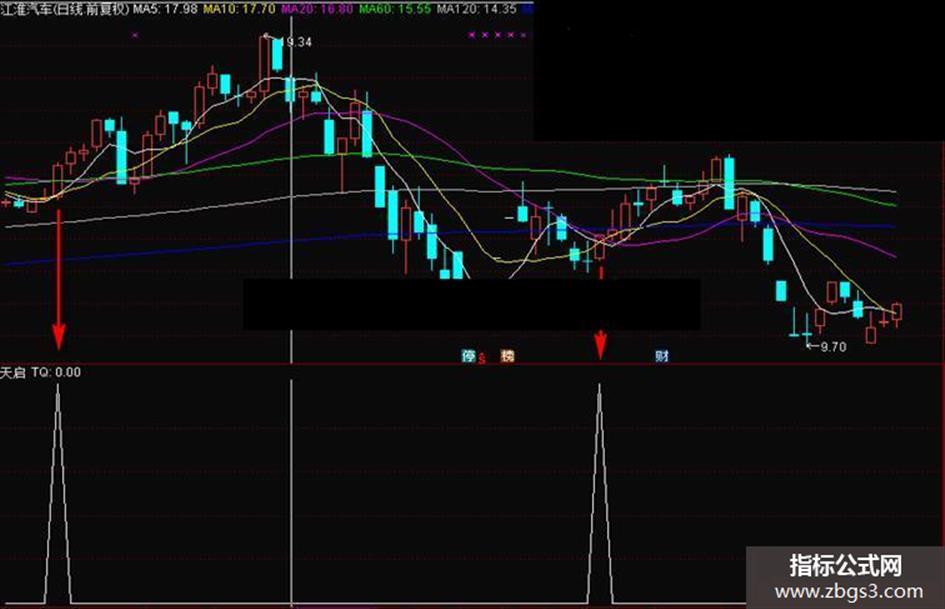Click the 天启 TQ indicator label

pyautogui.click(x=40, y=373)
